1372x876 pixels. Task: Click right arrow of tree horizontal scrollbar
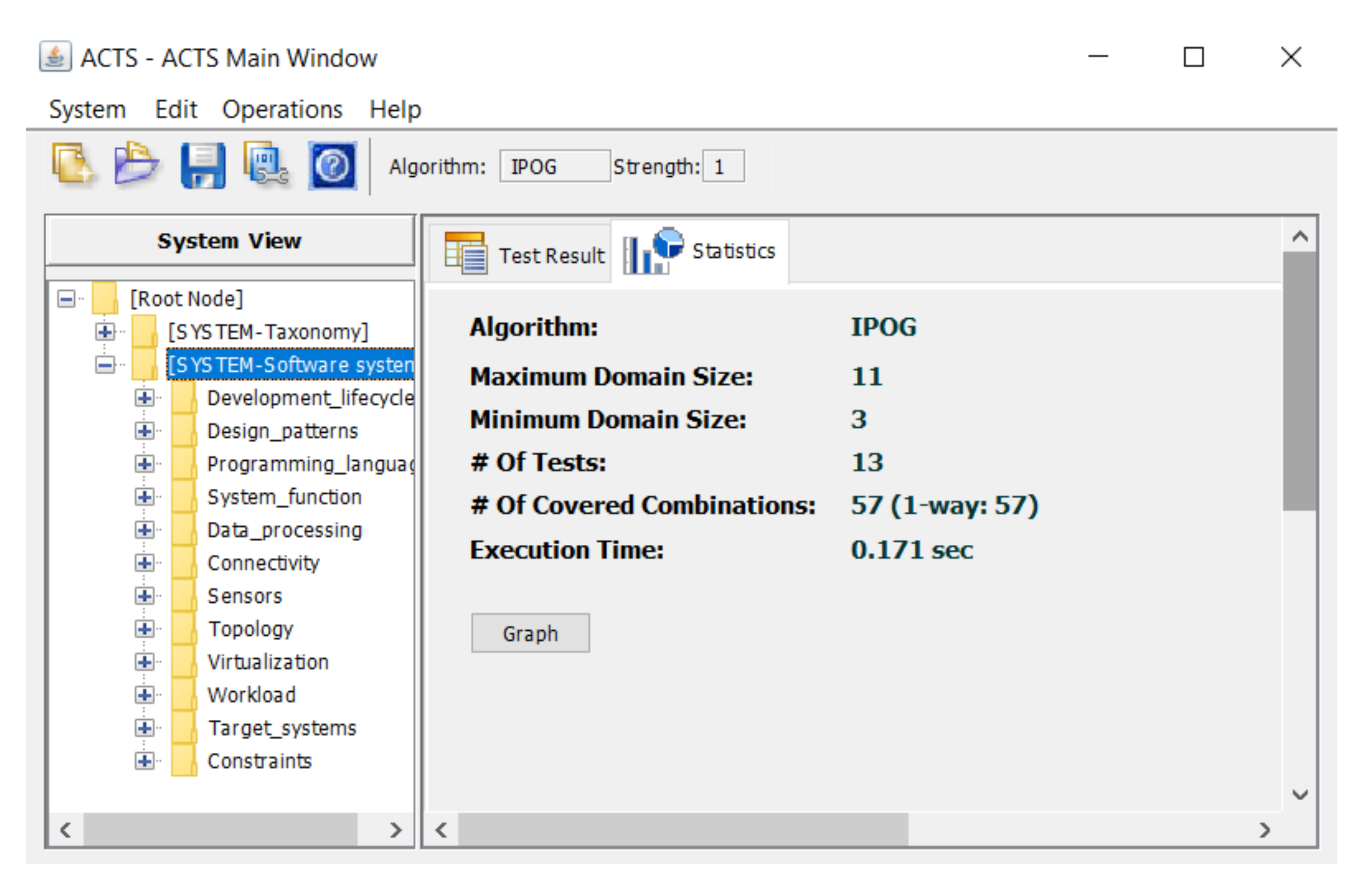pos(396,831)
